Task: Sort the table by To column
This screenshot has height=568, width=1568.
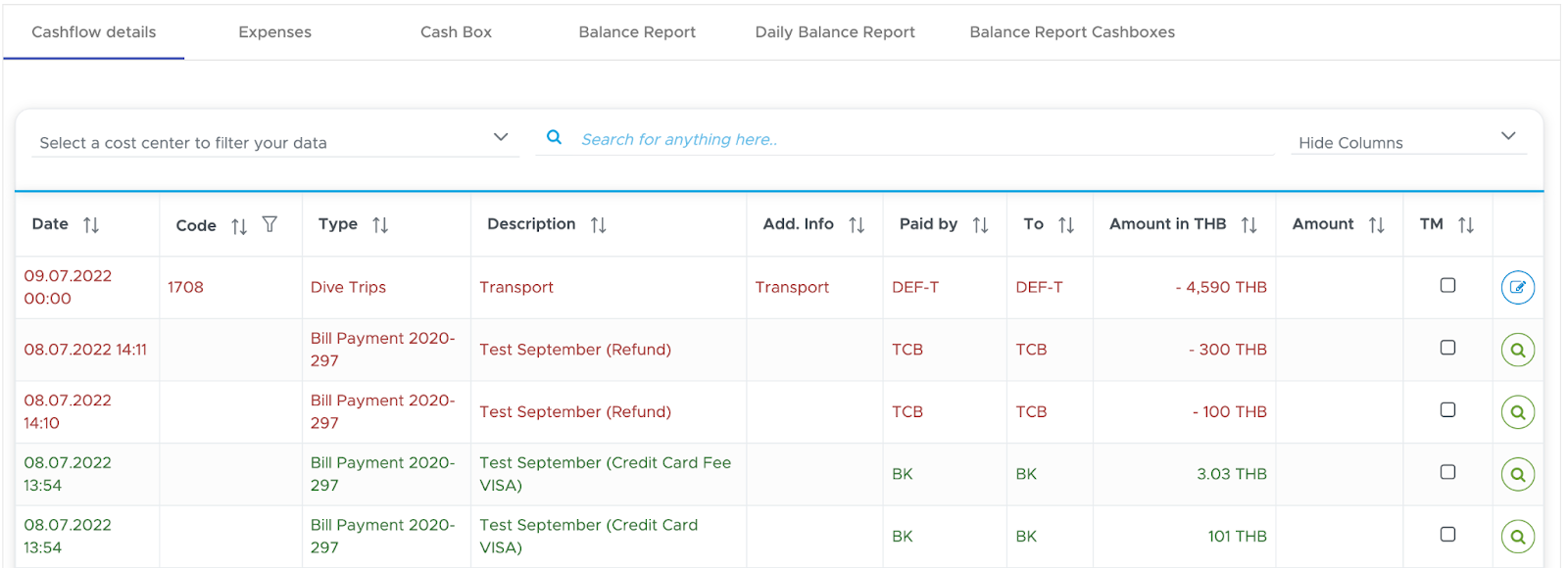Action: click(x=1066, y=225)
